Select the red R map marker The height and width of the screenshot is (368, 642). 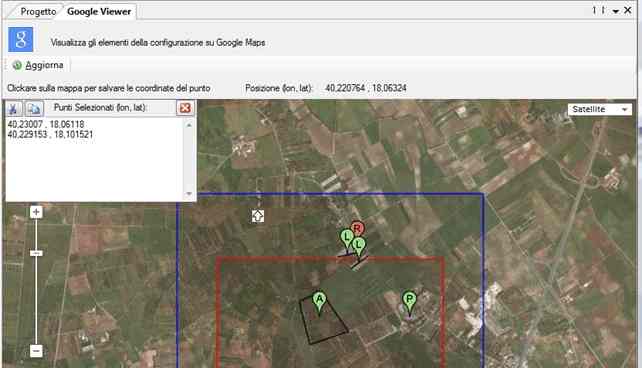[x=357, y=229]
